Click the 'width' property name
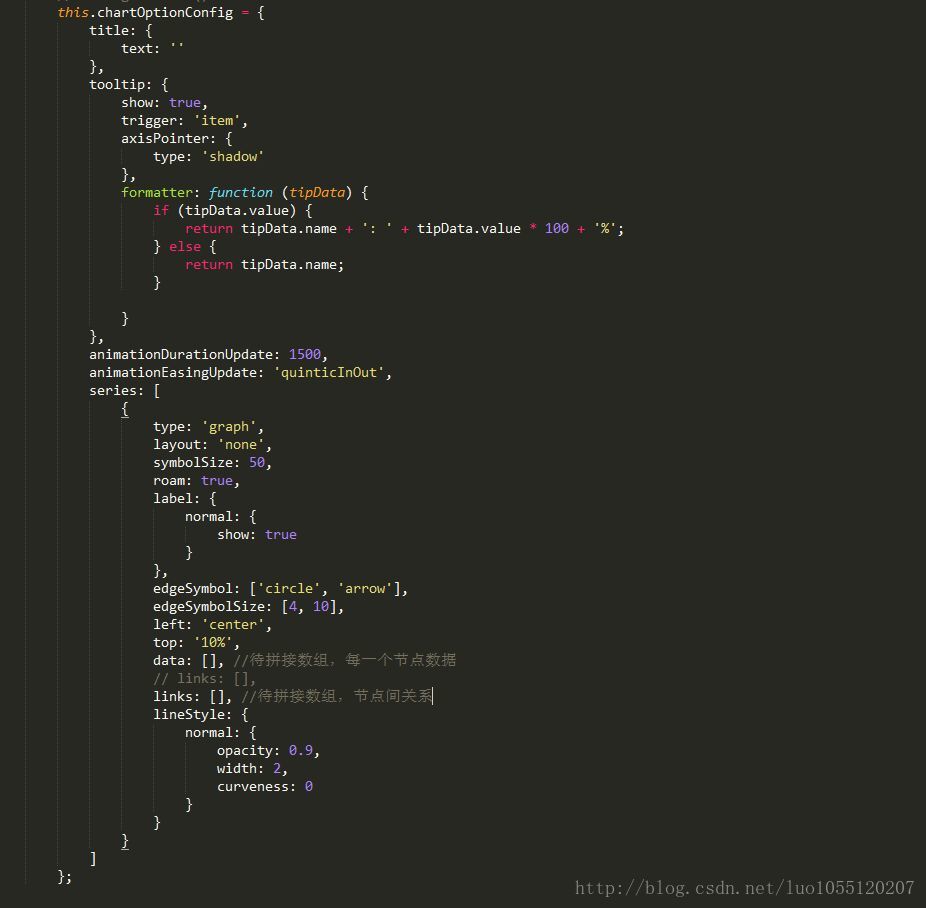 (236, 769)
